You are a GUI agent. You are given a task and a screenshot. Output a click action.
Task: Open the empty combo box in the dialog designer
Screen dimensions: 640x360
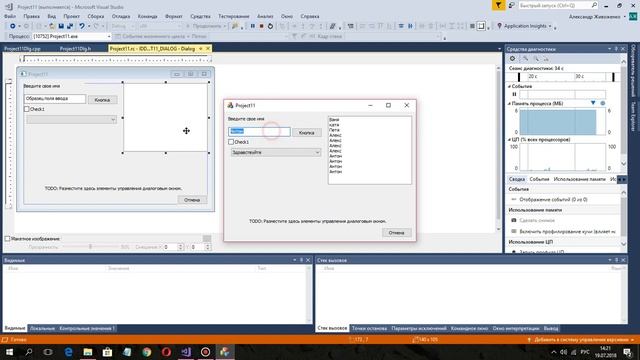[71, 120]
